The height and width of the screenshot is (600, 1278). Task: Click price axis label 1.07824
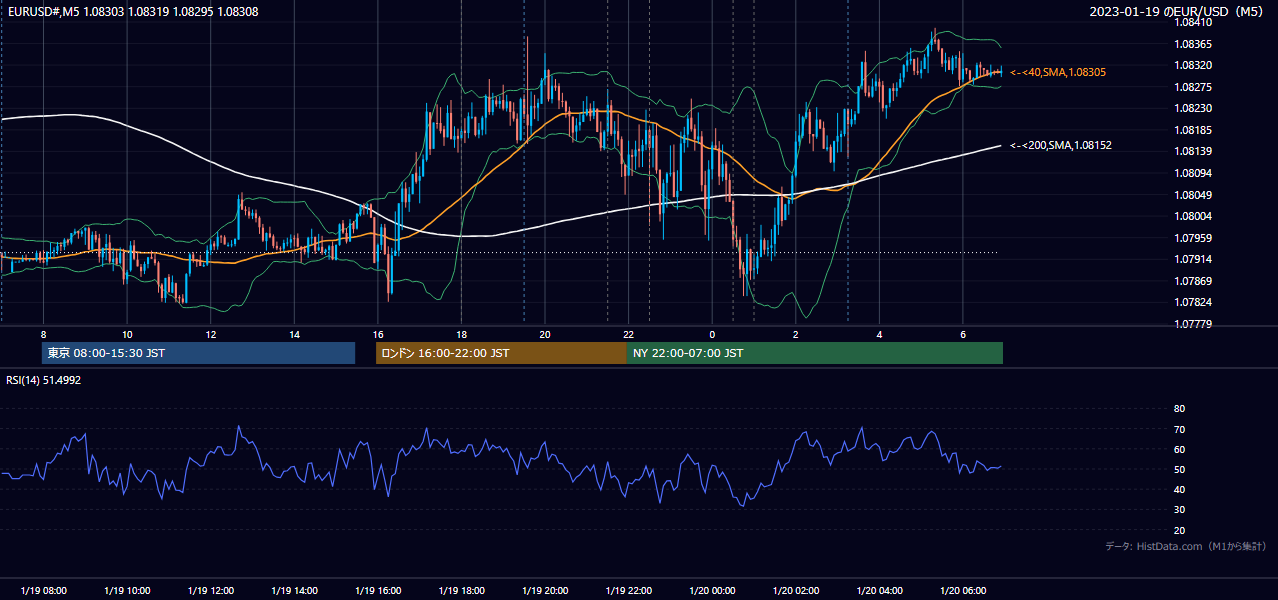coord(1192,302)
